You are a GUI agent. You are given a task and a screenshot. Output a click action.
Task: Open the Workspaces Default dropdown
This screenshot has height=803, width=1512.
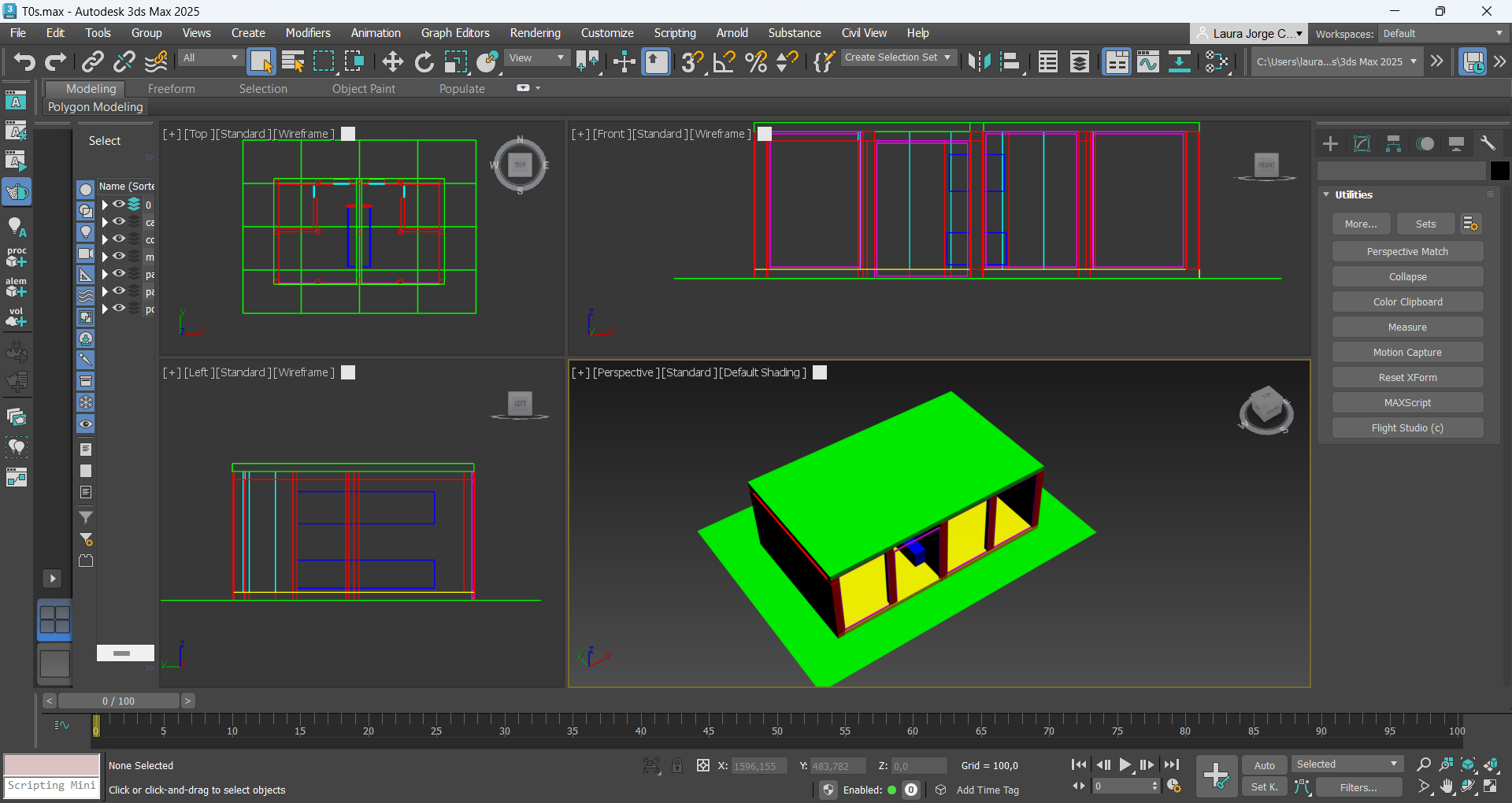click(x=1443, y=34)
